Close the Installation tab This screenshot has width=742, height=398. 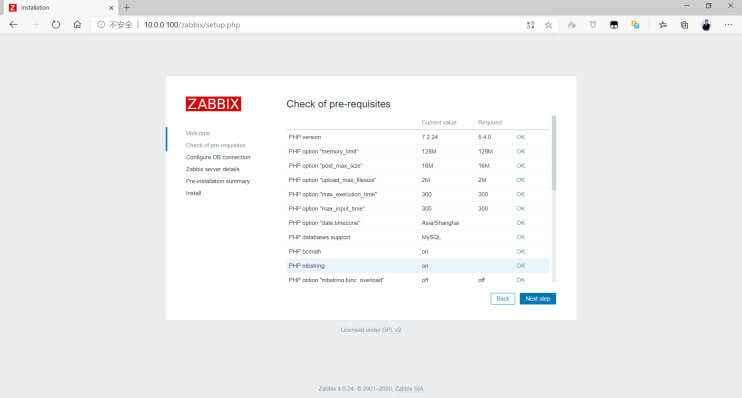111,8
